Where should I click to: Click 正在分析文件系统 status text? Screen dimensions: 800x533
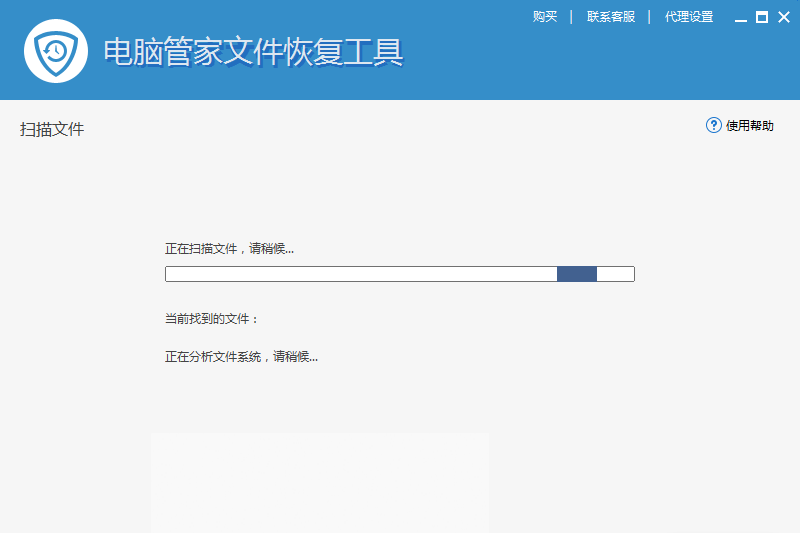click(241, 357)
